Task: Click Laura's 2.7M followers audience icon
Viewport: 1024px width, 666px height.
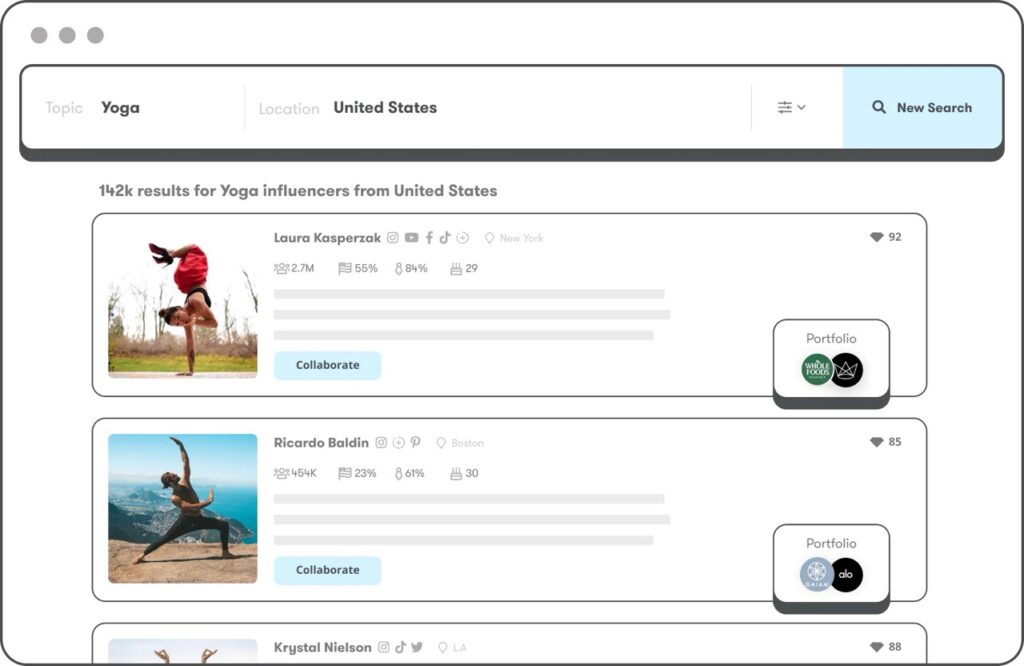Action: (x=281, y=268)
